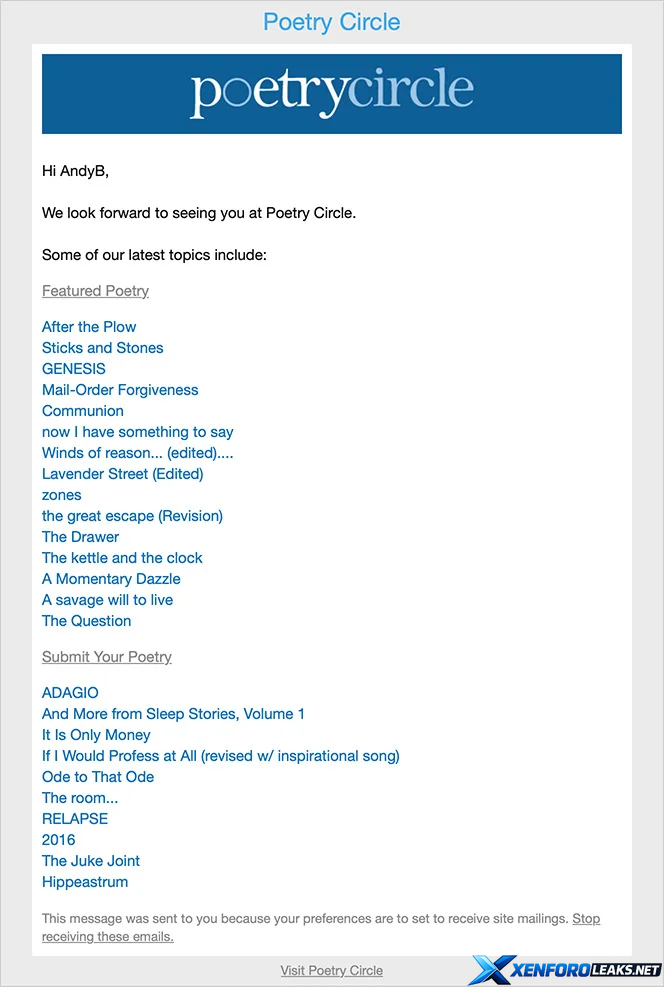
Task: Open A Momentary Dazzle topic
Action: [111, 579]
